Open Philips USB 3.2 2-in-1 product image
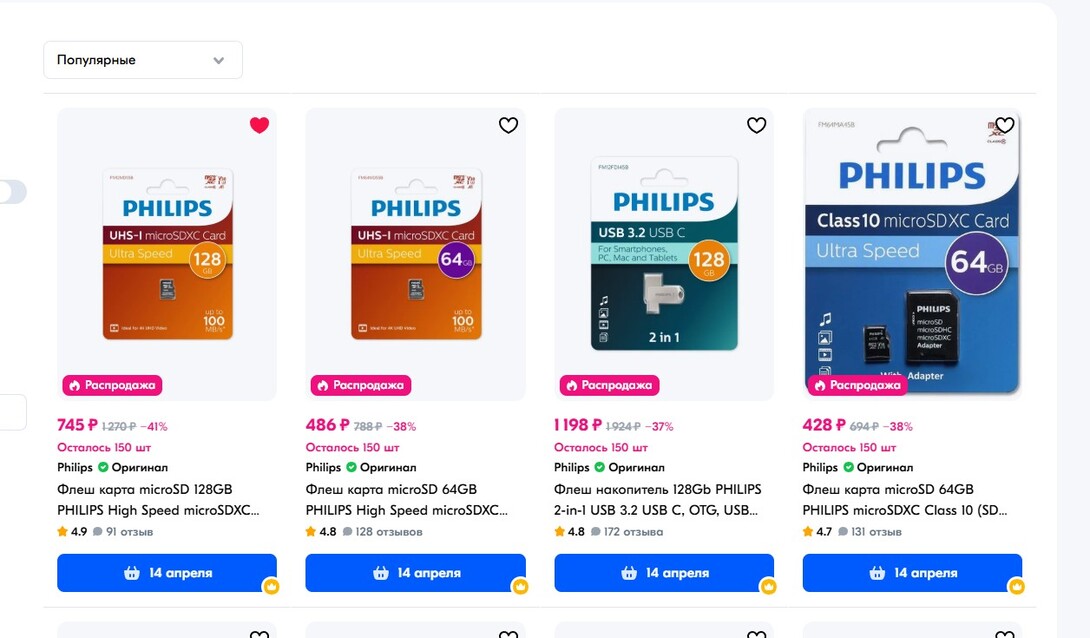The width and height of the screenshot is (1090, 638). coord(664,254)
